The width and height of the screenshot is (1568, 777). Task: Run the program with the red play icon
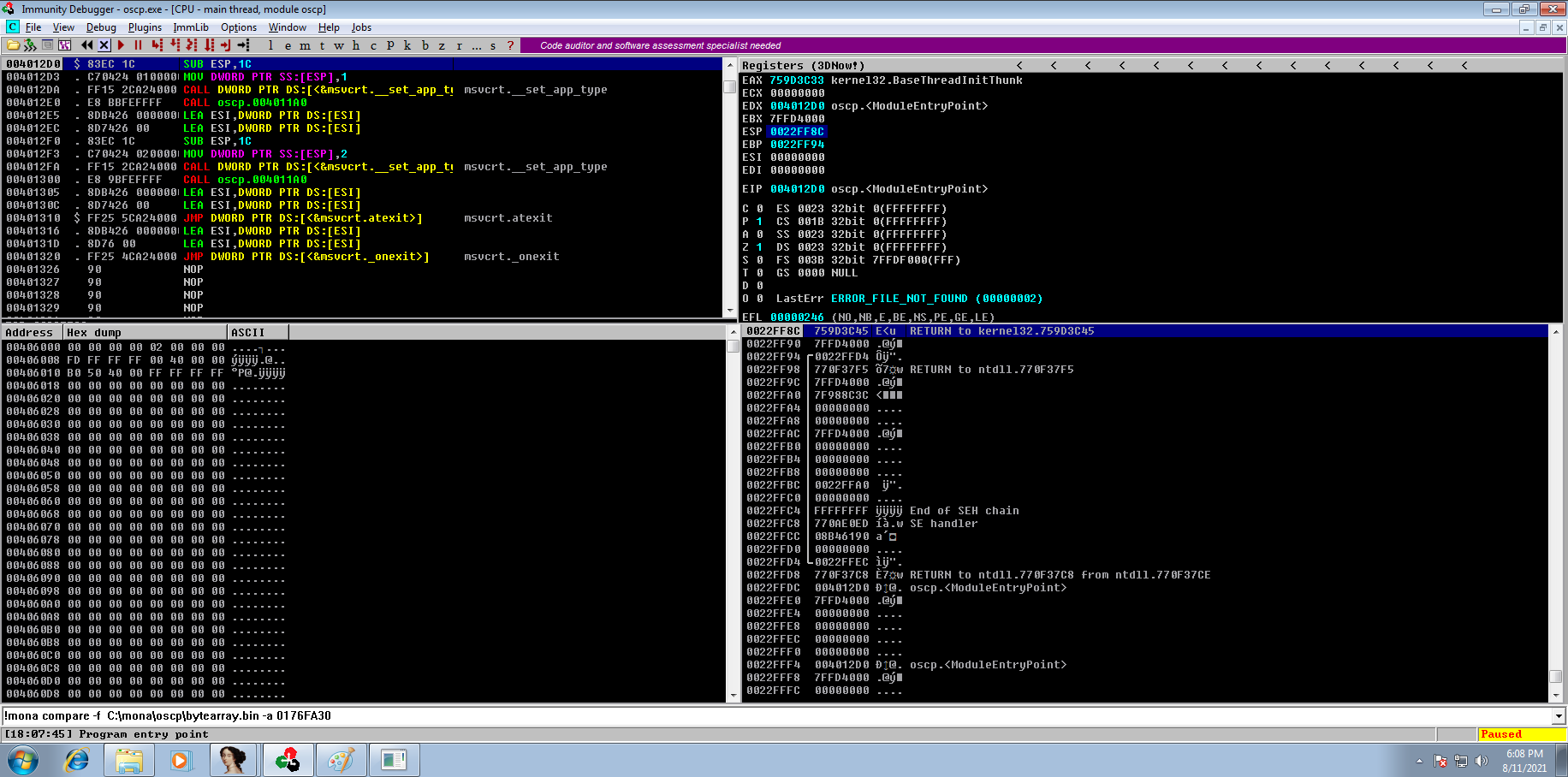pyautogui.click(x=121, y=45)
